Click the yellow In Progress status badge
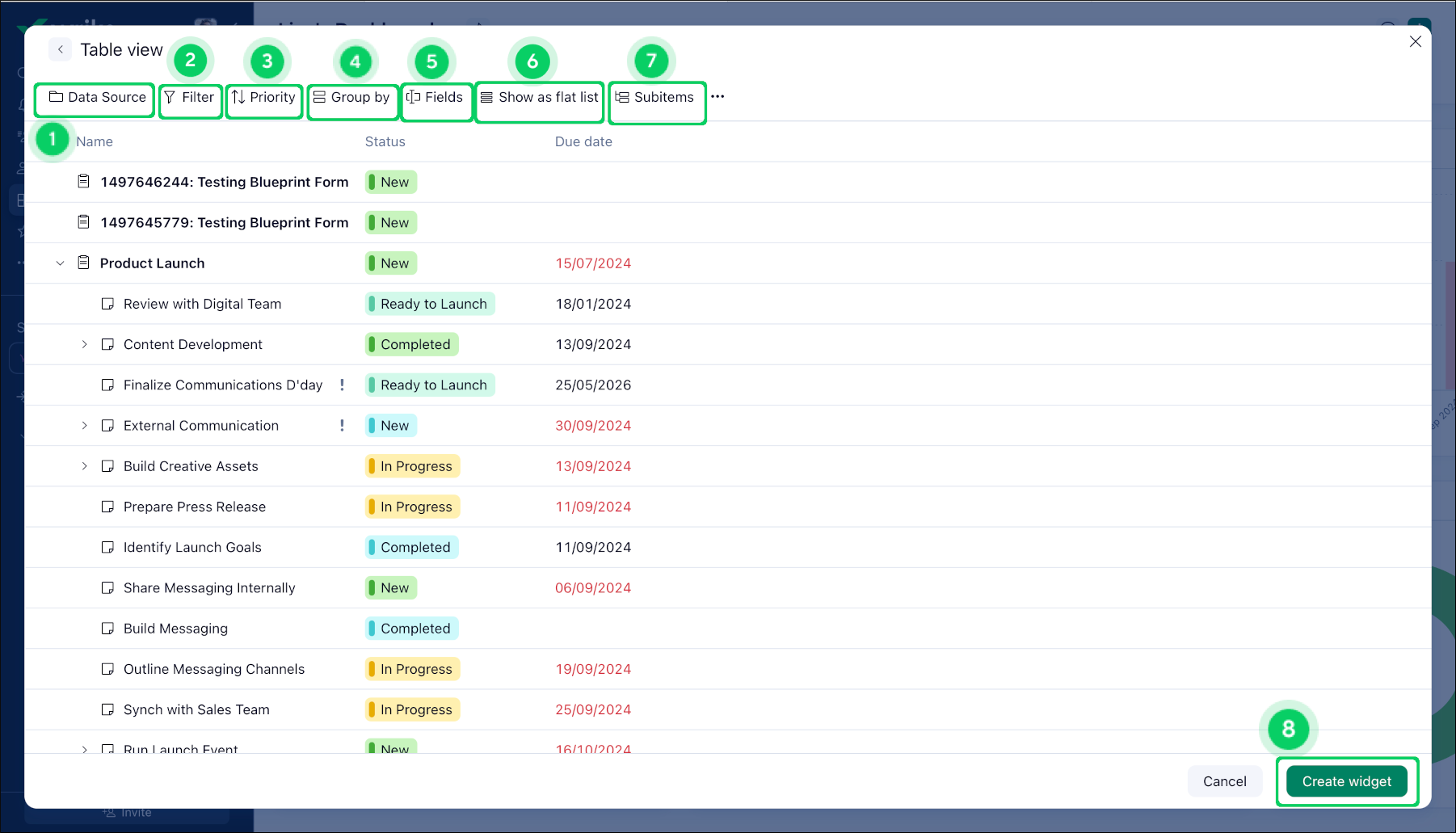The height and width of the screenshot is (833, 1456). pyautogui.click(x=411, y=466)
